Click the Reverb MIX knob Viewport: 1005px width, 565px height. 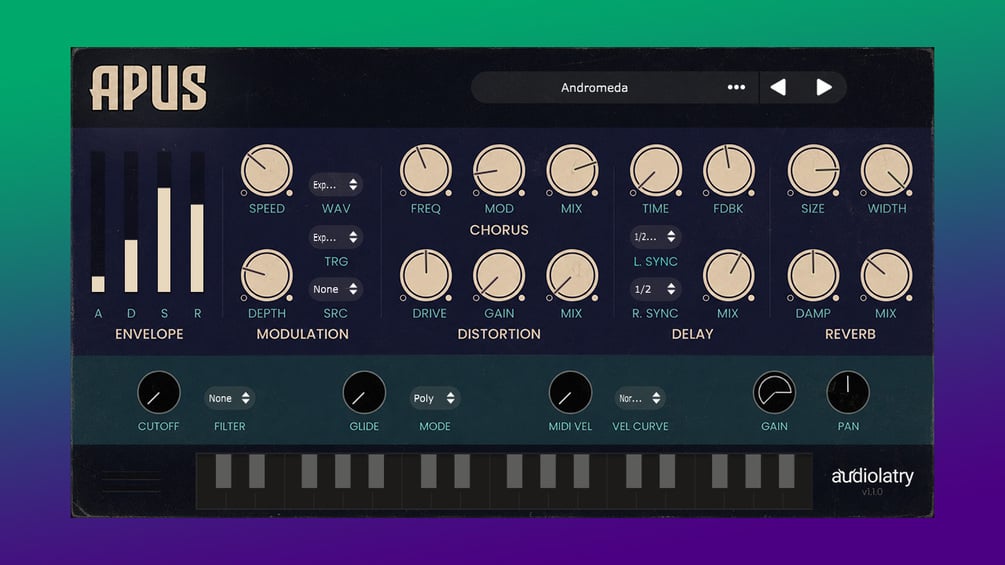click(886, 275)
